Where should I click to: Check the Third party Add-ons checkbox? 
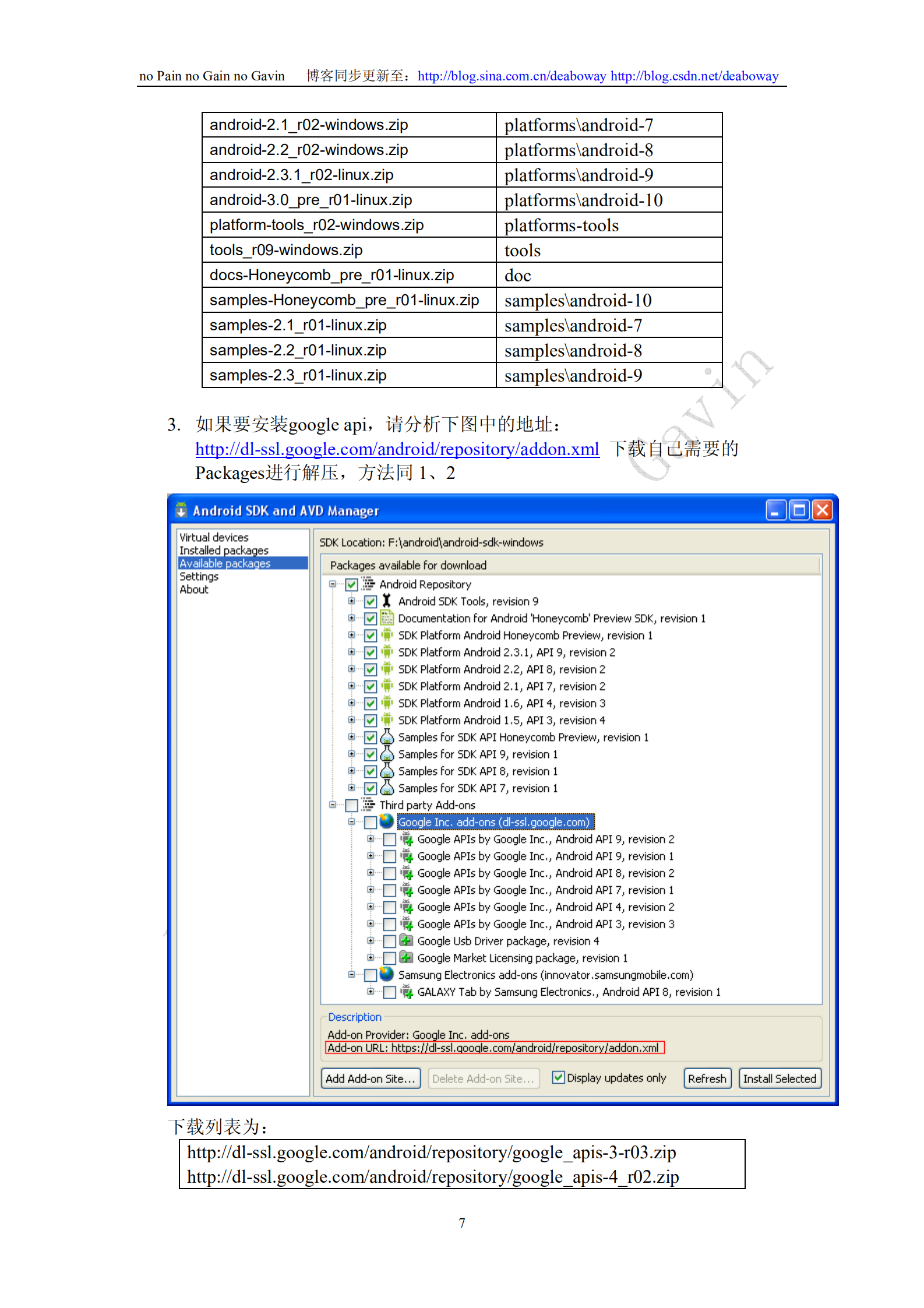[351, 805]
